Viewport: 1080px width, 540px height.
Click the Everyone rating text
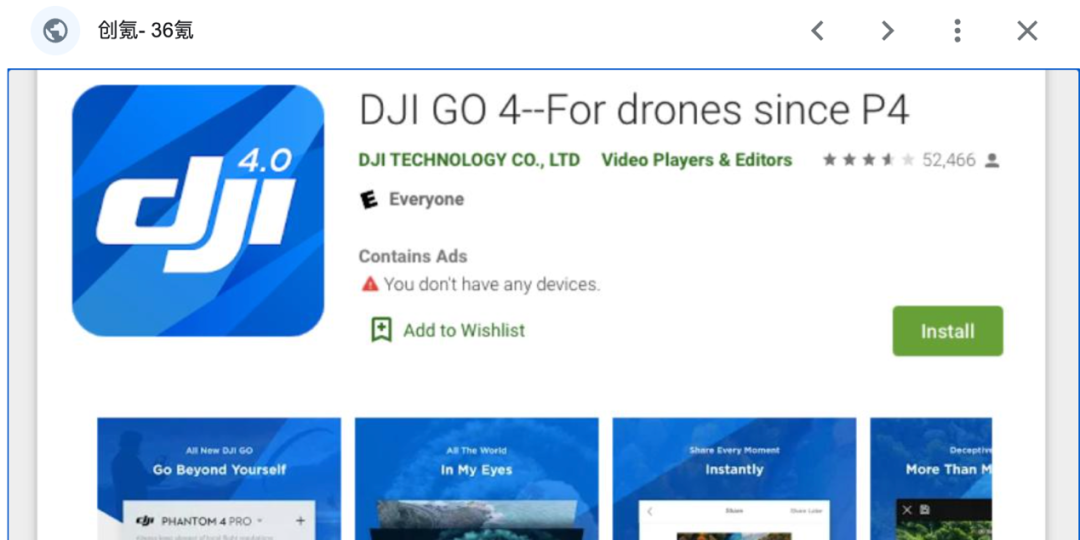426,200
